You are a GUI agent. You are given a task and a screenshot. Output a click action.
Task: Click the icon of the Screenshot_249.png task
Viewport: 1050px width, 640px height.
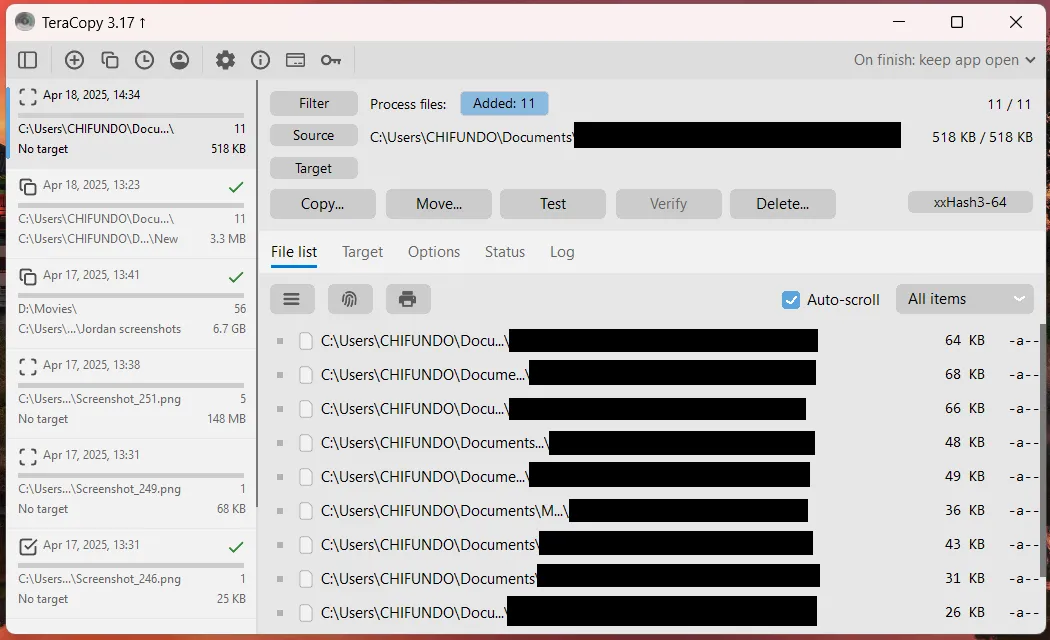27,456
